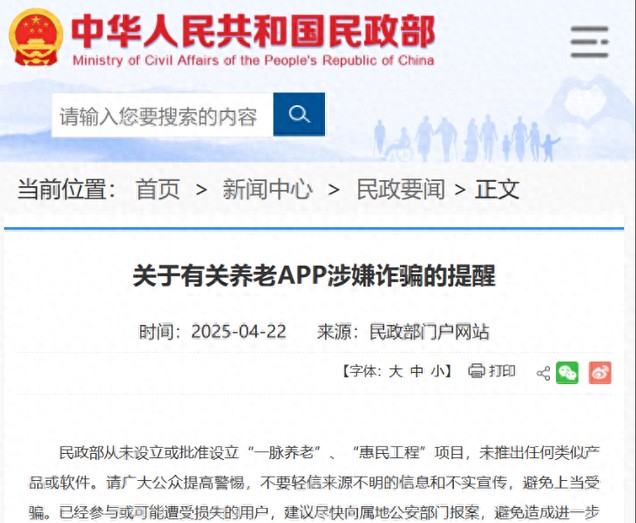Viewport: 636px width, 523px height.
Task: Click the article line starting with 民政部从未设立
Action: tap(329, 452)
